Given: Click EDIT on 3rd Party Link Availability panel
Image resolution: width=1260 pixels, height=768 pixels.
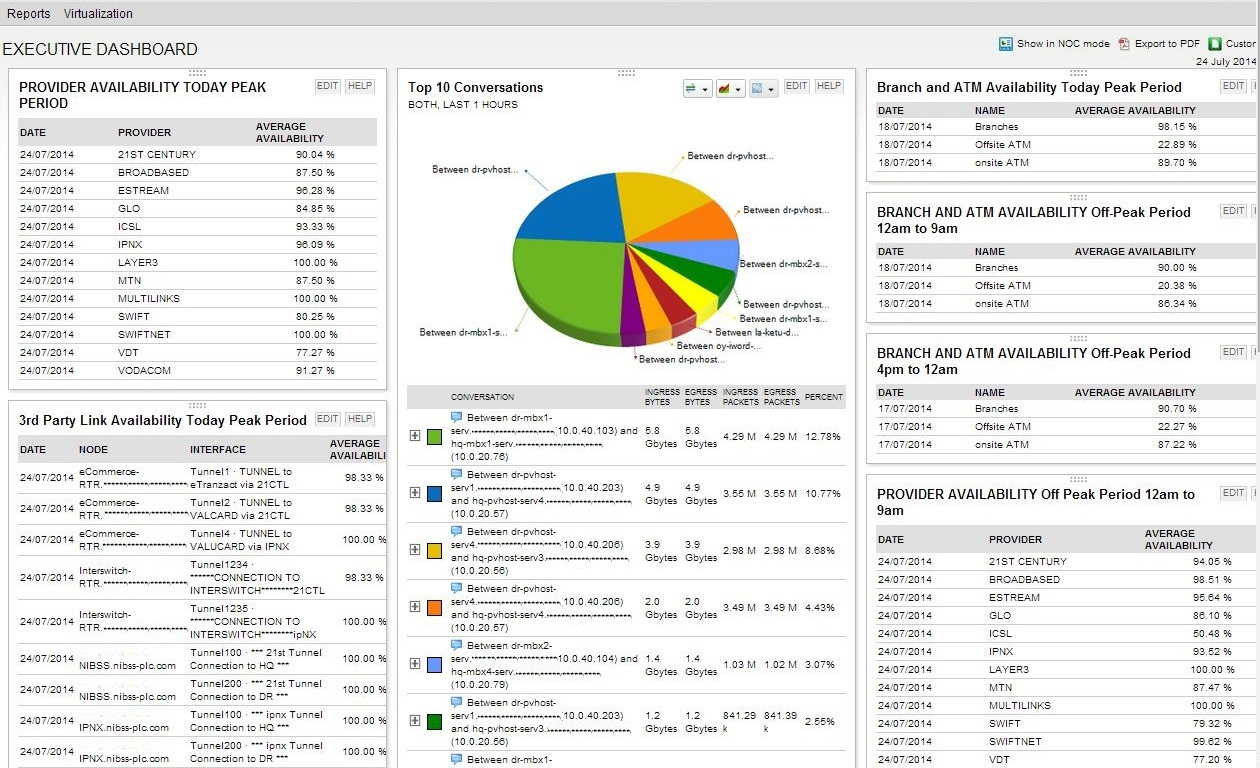Looking at the screenshot, I should pyautogui.click(x=328, y=419).
